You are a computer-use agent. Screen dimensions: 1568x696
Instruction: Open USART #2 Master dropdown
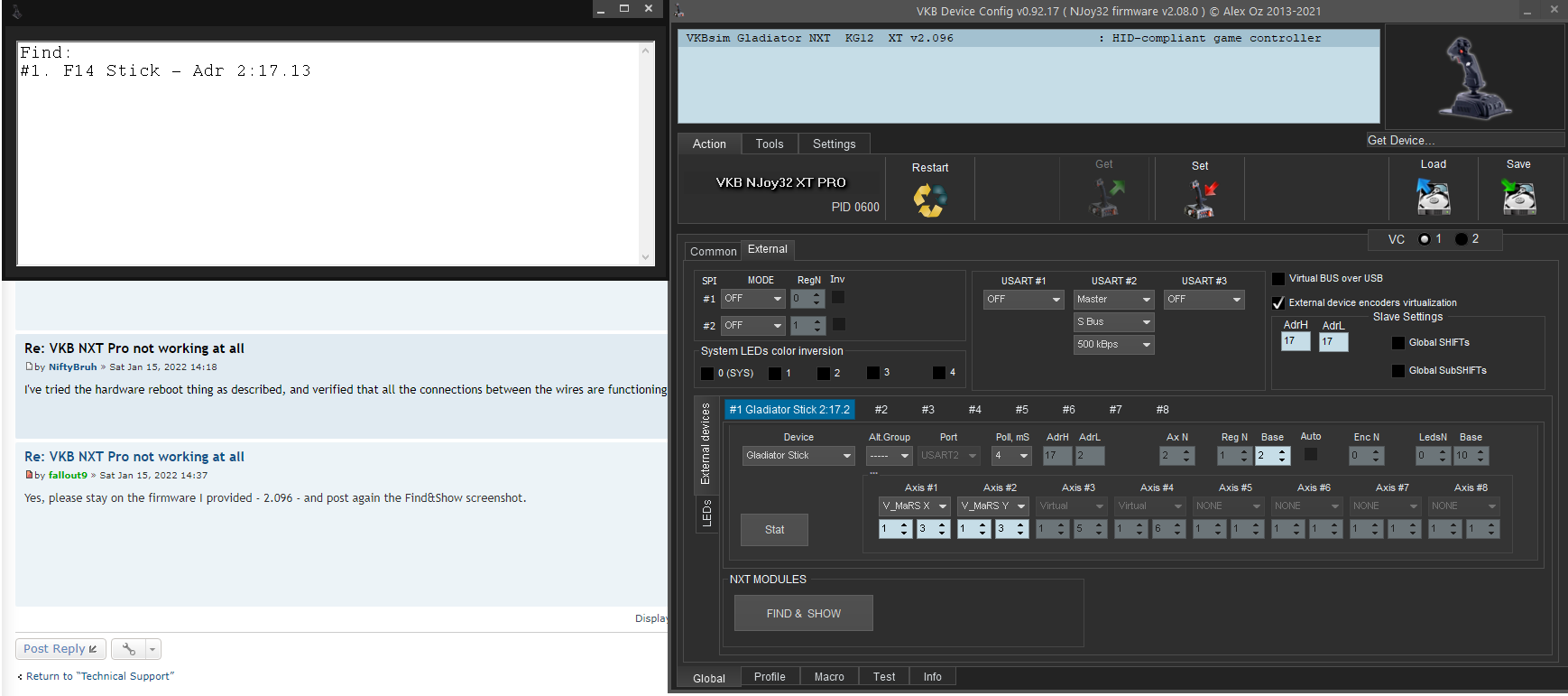(x=1114, y=300)
